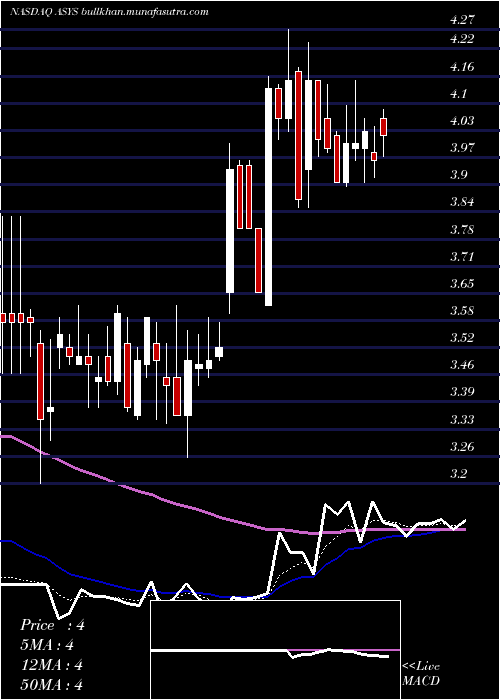The height and width of the screenshot is (700, 500).
Task: Click the '50MA : 4' legend text
Action: 52,685
